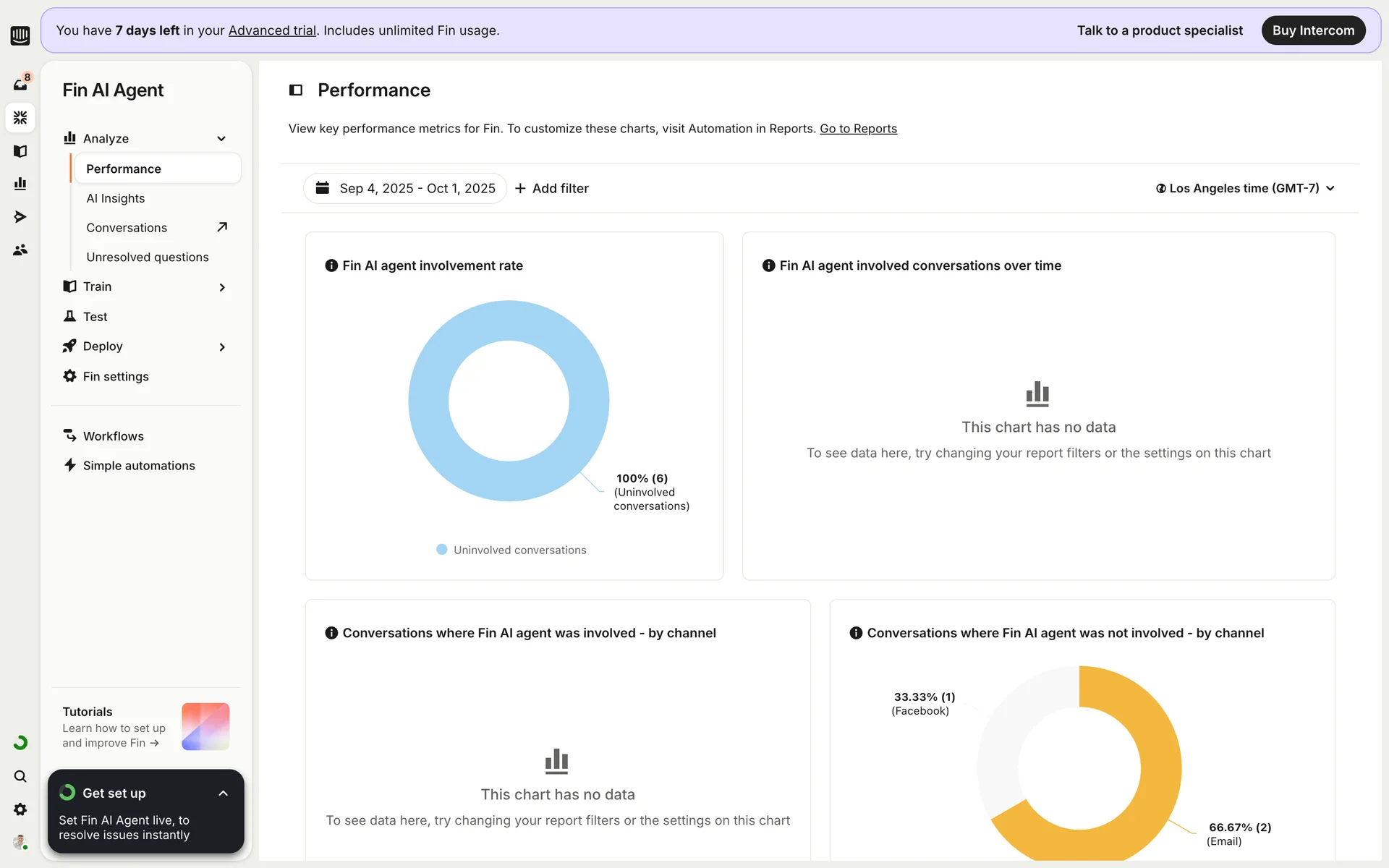Select AI Insights in sidebar
The width and height of the screenshot is (1389, 868).
(116, 198)
